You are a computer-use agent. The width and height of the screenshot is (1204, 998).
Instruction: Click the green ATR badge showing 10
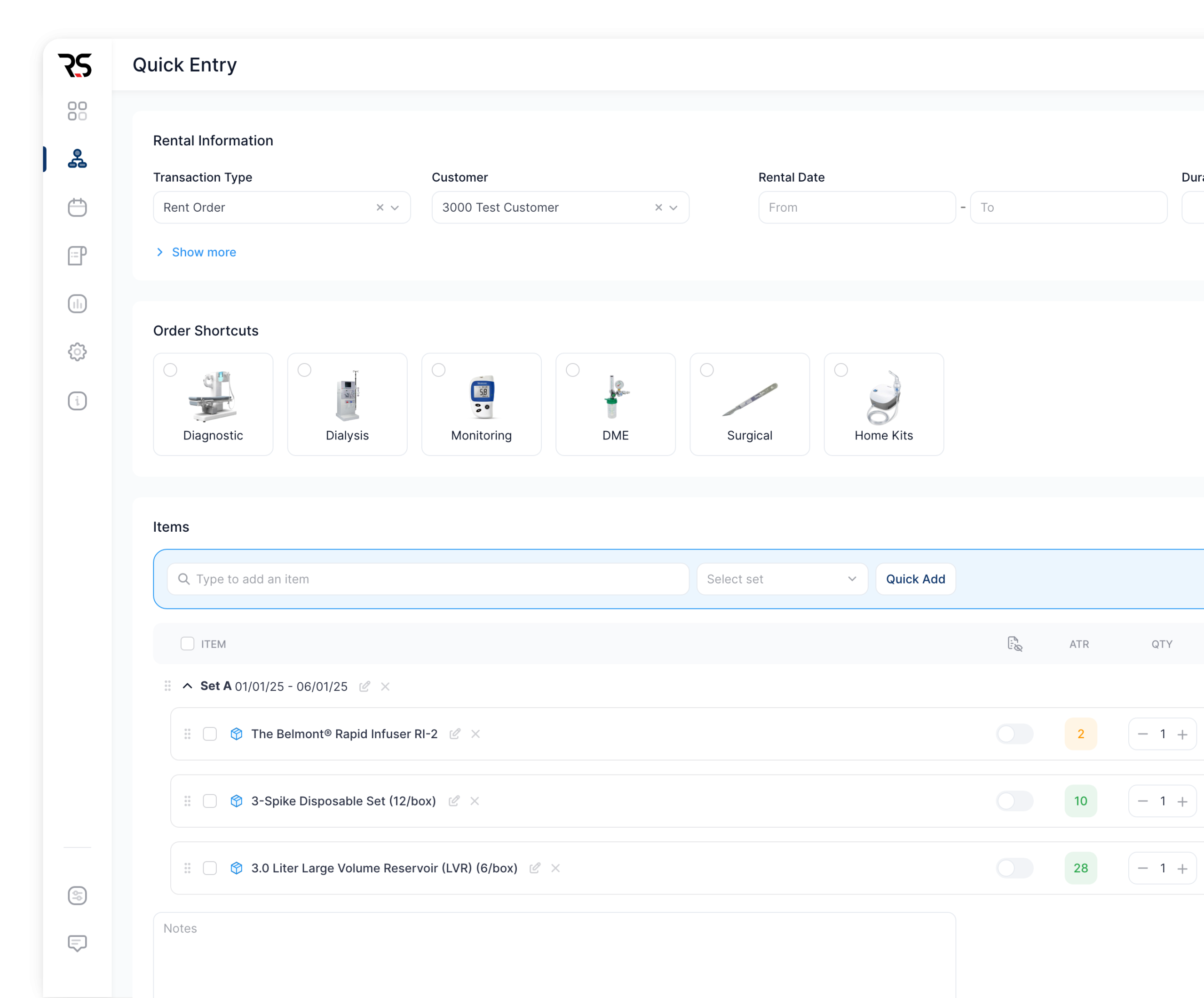1081,801
